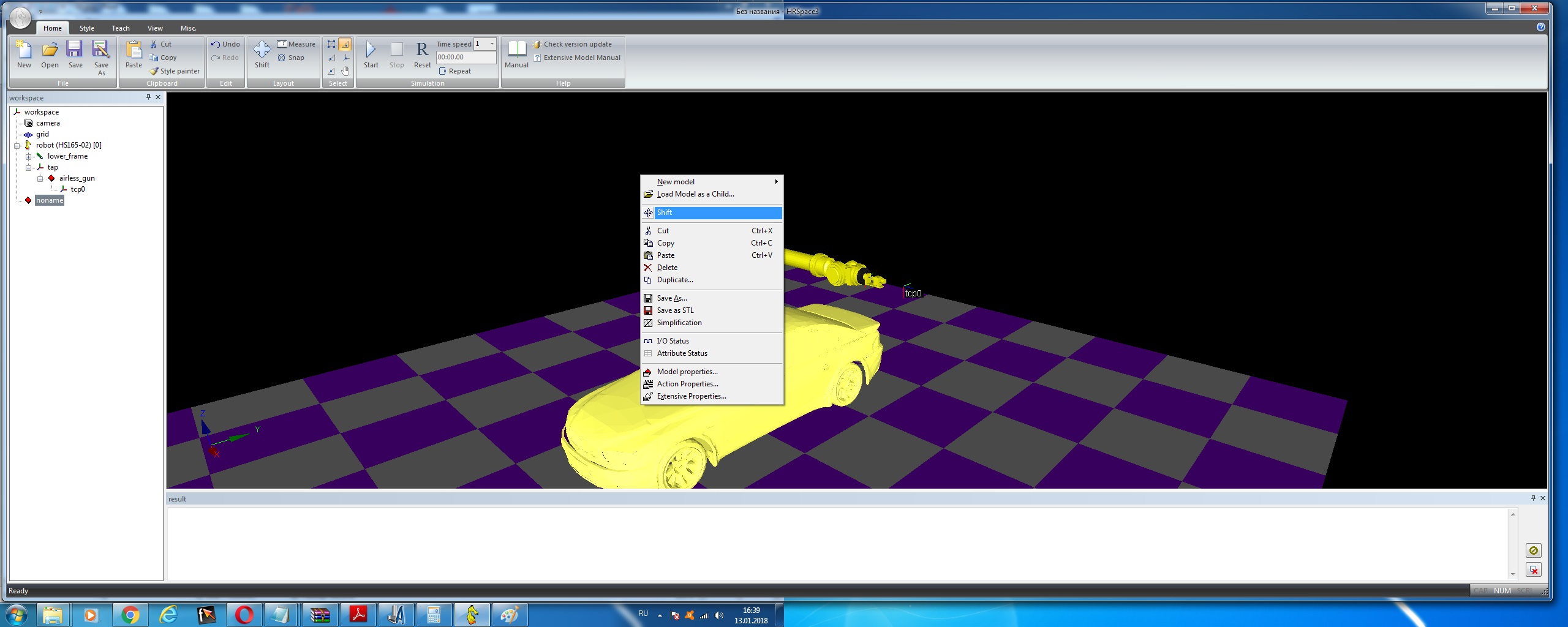Select camera in the workspace tree
1568x627 pixels.
coord(48,123)
